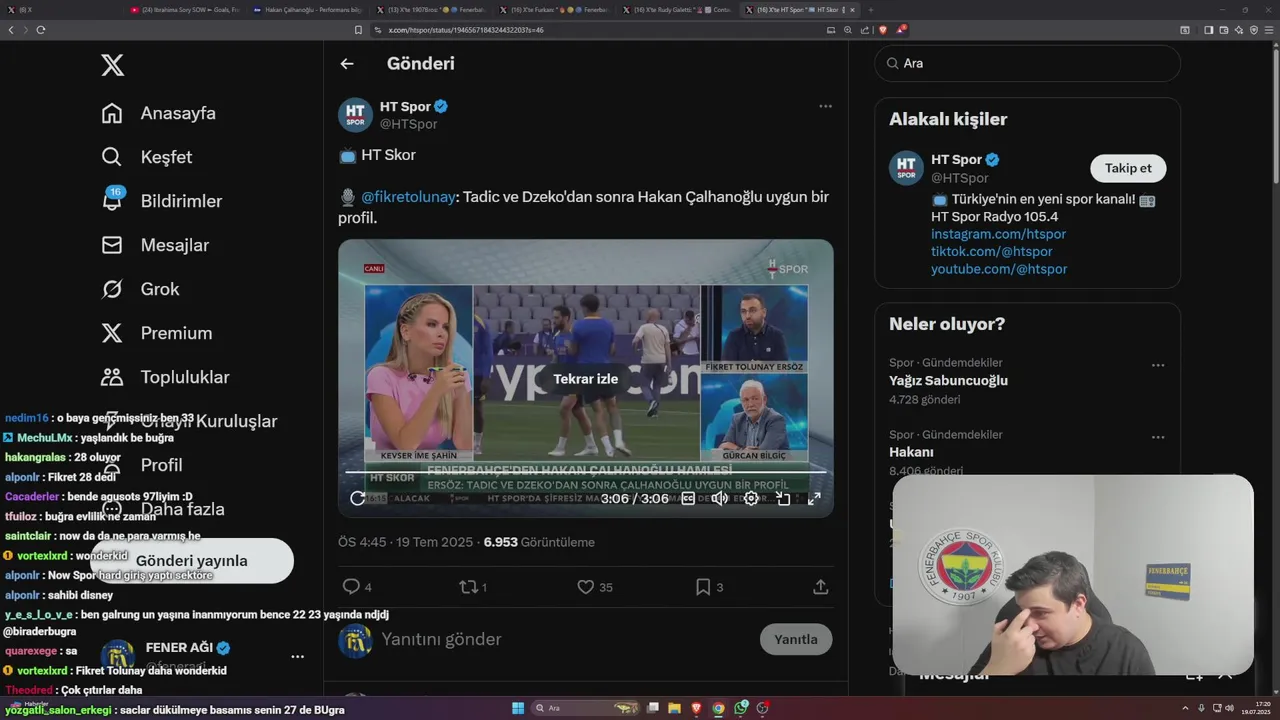Bookmark page icon in address bar
The height and width of the screenshot is (720, 1280).
pos(358,30)
